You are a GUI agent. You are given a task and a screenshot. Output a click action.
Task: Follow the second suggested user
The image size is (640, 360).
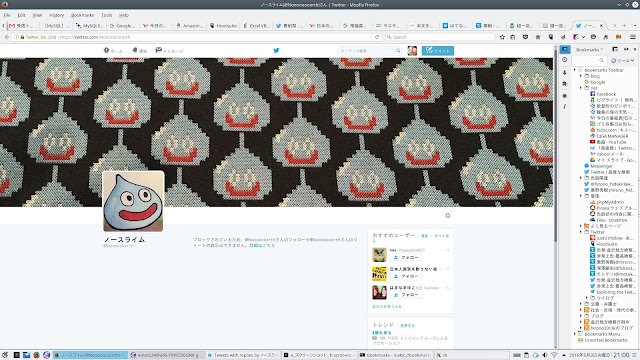click(x=406, y=276)
